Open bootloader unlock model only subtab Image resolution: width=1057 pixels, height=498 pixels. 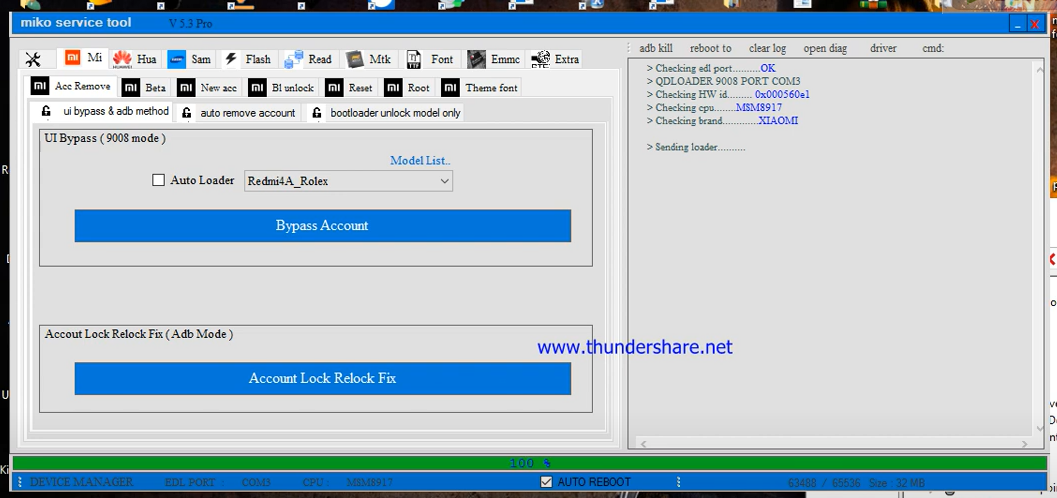click(386, 113)
